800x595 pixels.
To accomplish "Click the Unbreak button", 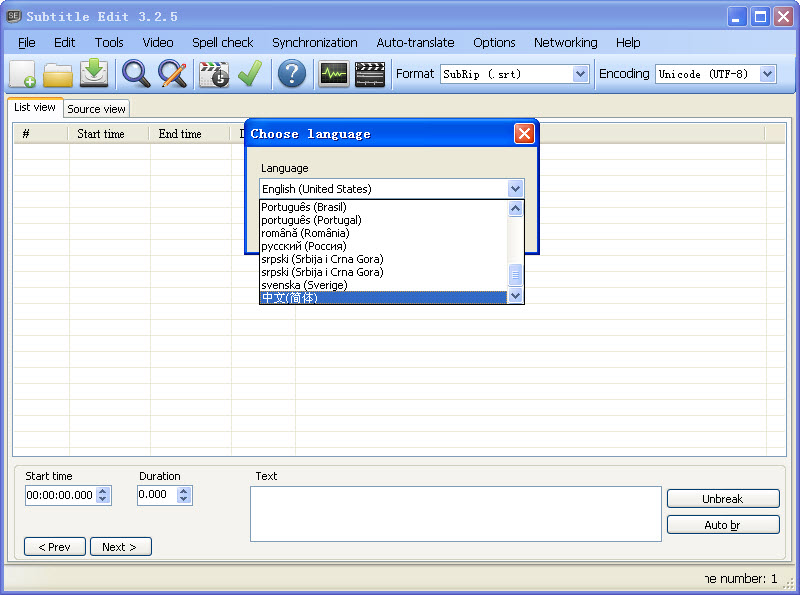I will tap(723, 499).
